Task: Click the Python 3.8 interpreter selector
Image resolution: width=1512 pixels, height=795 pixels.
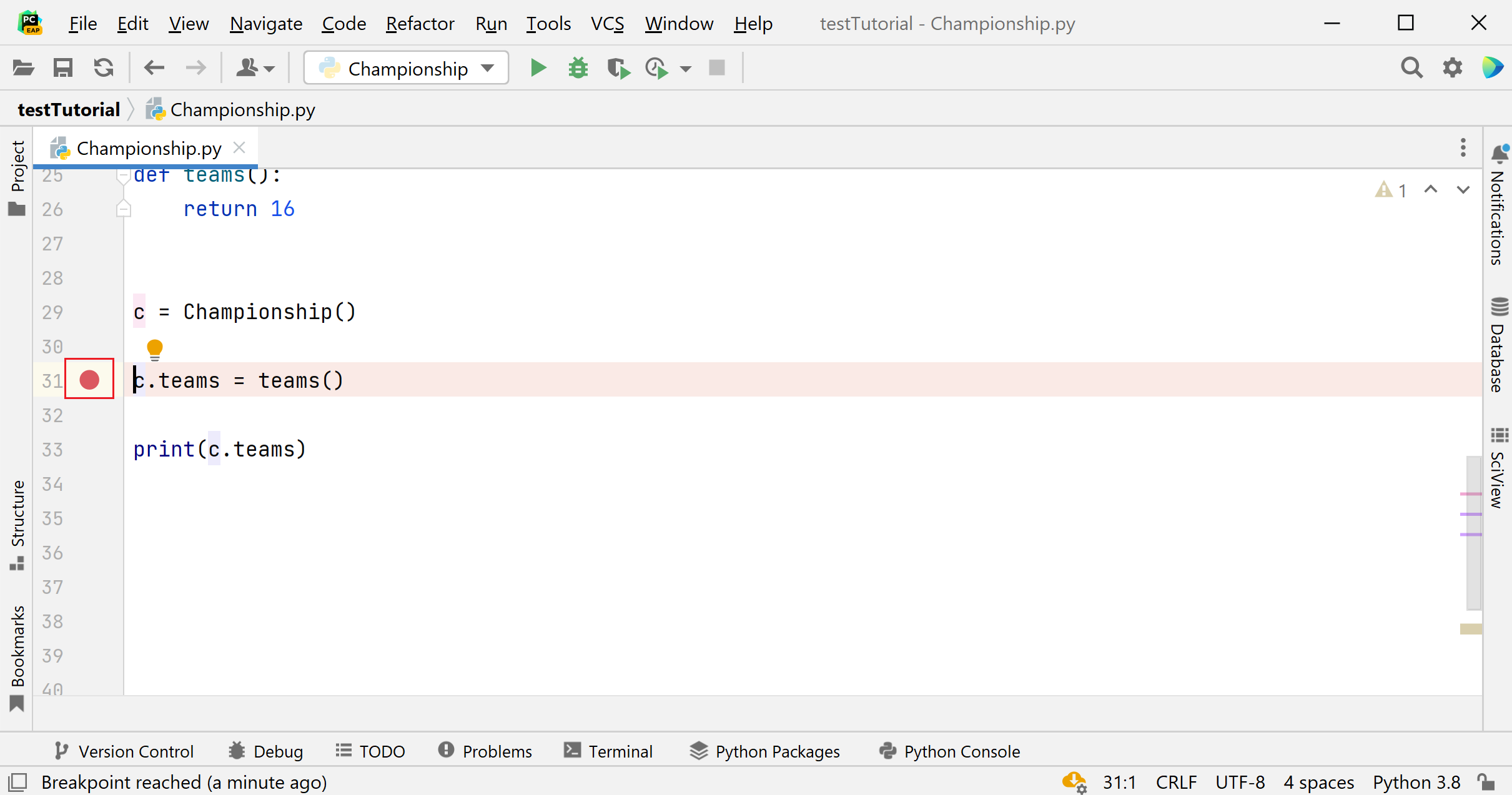Action: click(1416, 782)
